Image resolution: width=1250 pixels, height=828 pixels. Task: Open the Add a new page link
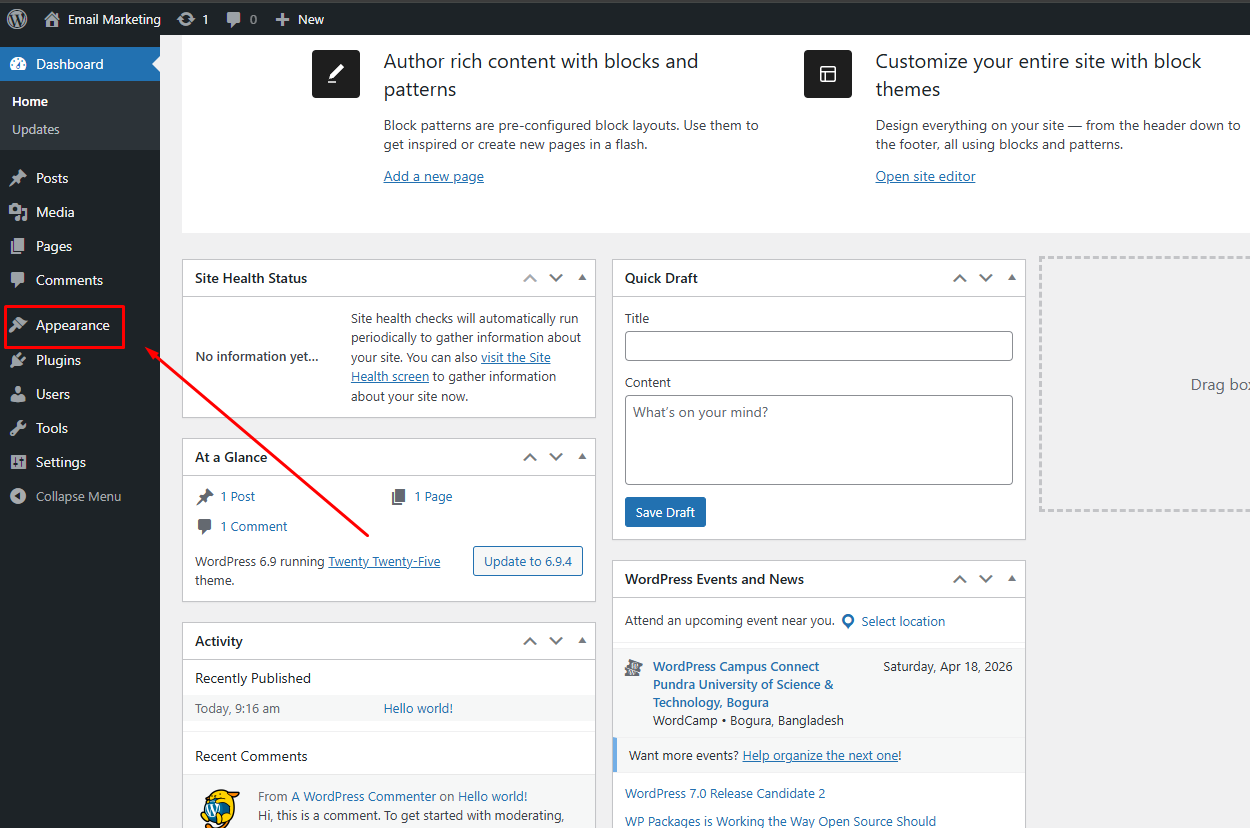pyautogui.click(x=433, y=176)
